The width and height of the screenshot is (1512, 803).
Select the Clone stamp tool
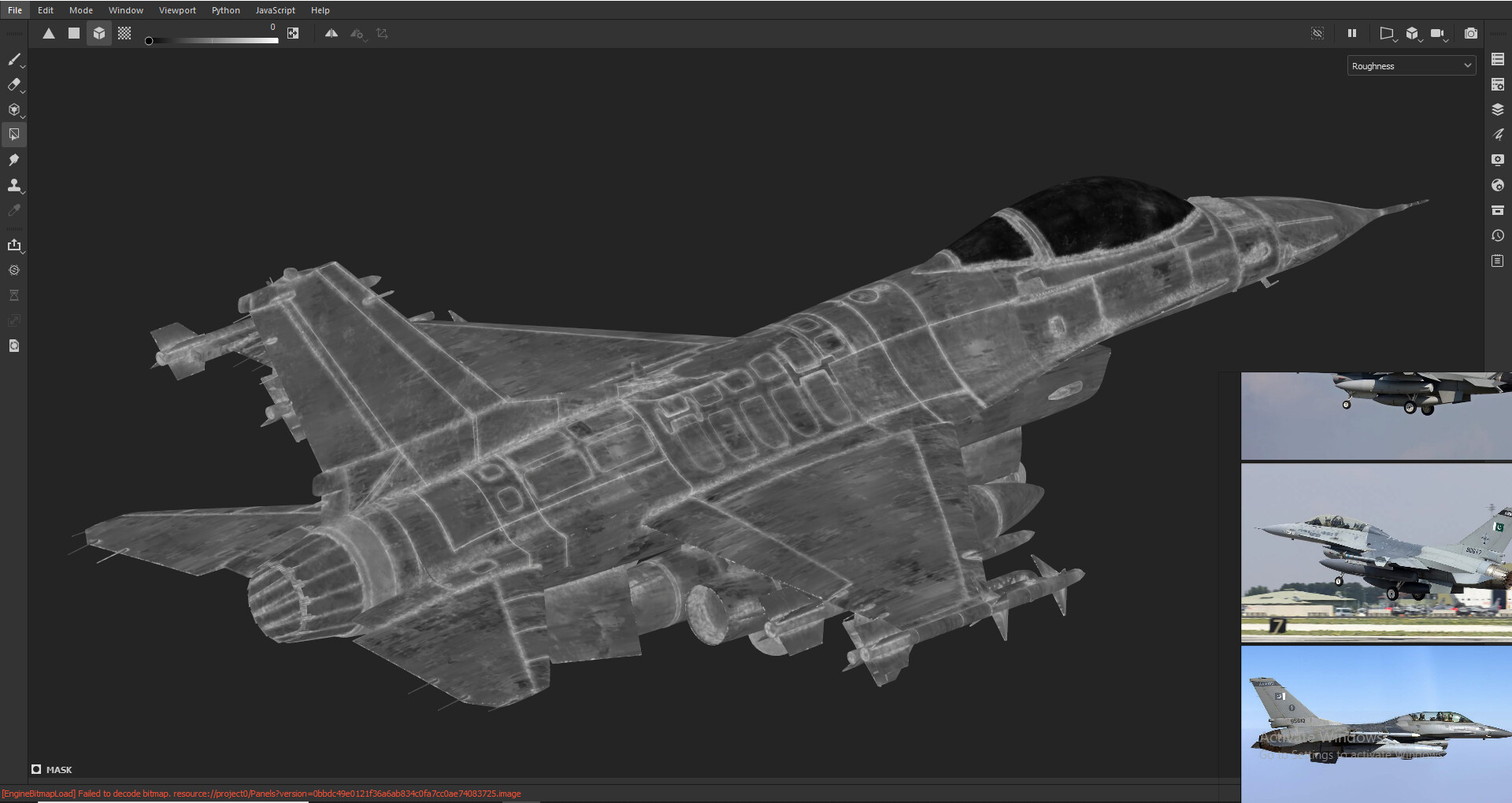14,186
